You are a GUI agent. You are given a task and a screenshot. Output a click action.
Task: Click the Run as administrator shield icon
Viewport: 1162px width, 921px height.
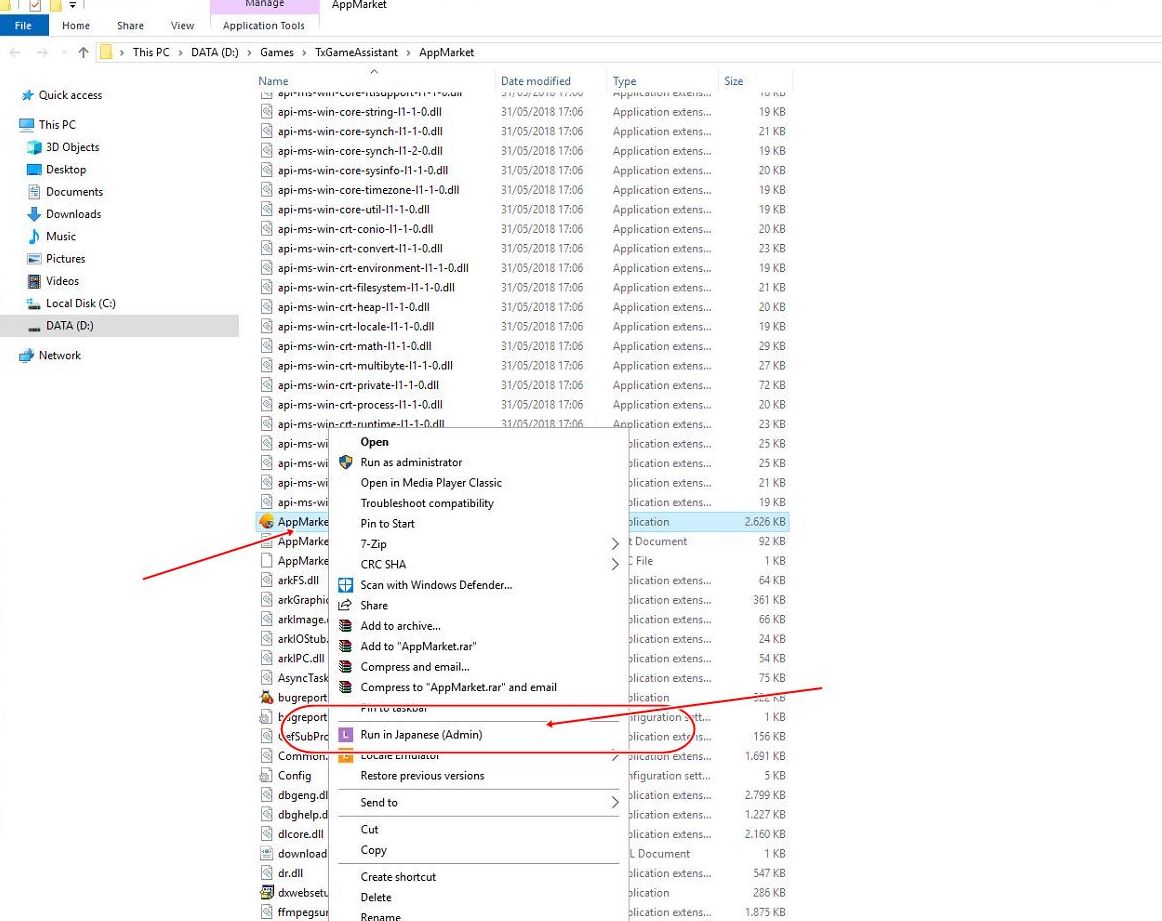click(x=345, y=462)
